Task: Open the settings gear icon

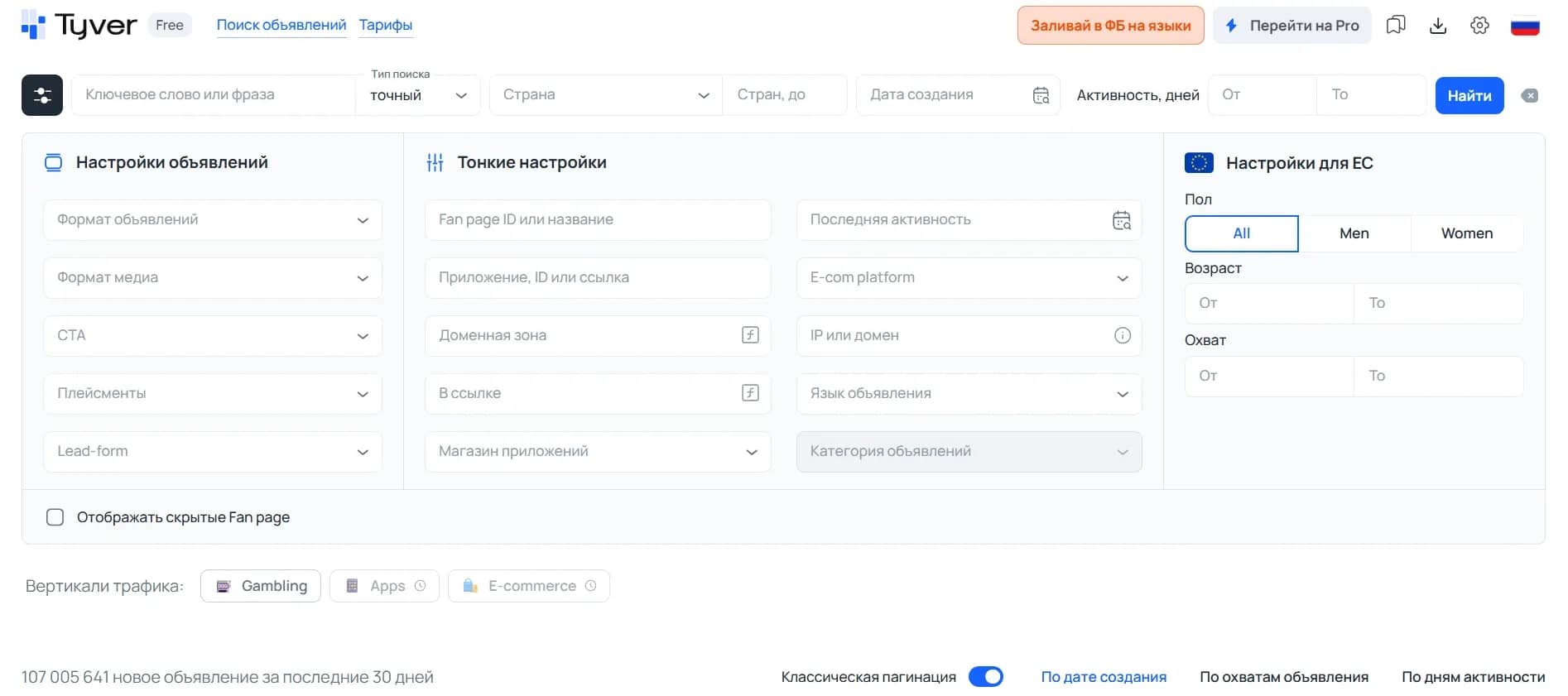Action: pyautogui.click(x=1480, y=25)
